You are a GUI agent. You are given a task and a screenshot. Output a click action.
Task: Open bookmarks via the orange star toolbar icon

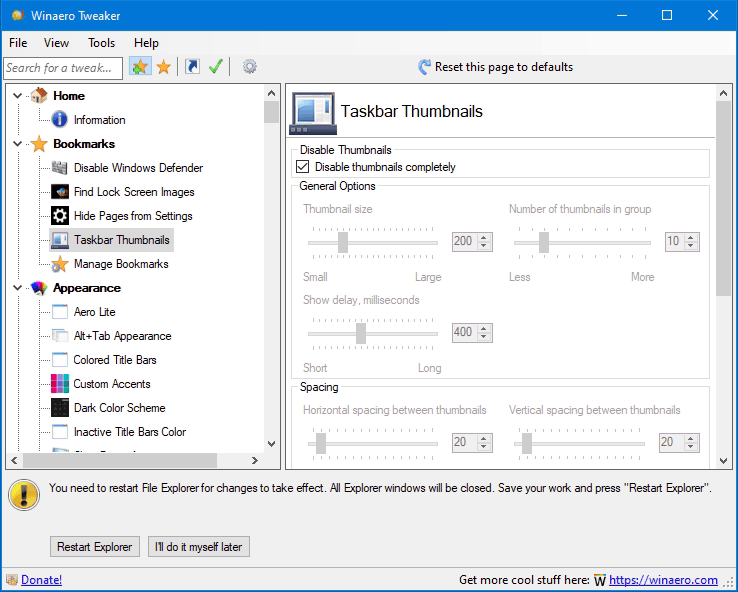tap(163, 67)
